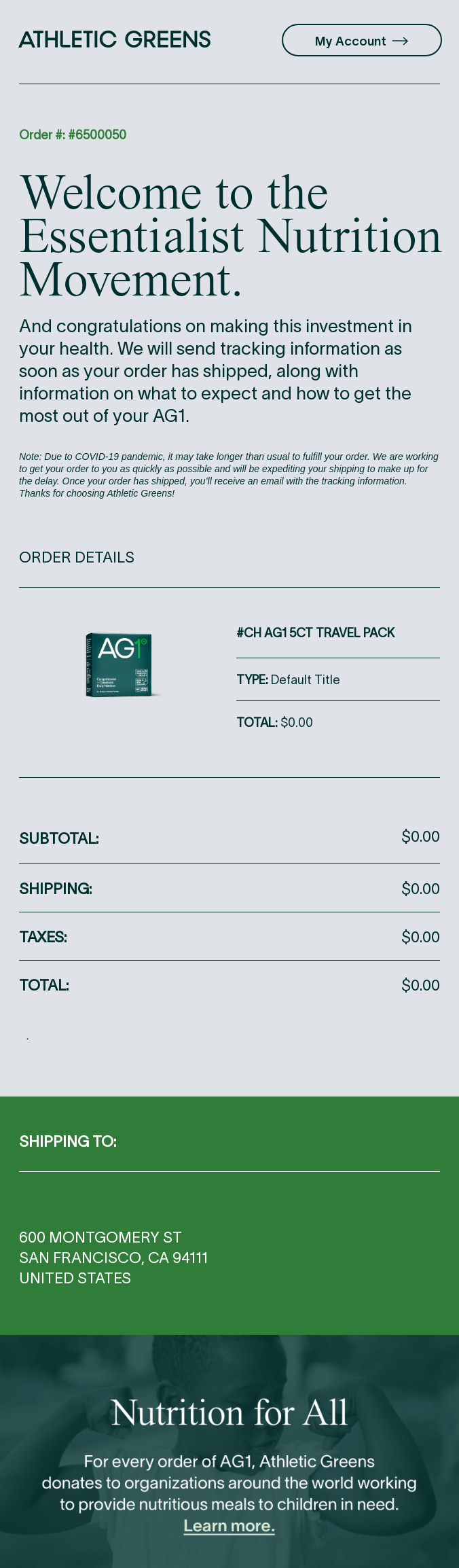This screenshot has width=459, height=1568.
Task: Click the Athletic Greens logo
Action: (x=115, y=39)
